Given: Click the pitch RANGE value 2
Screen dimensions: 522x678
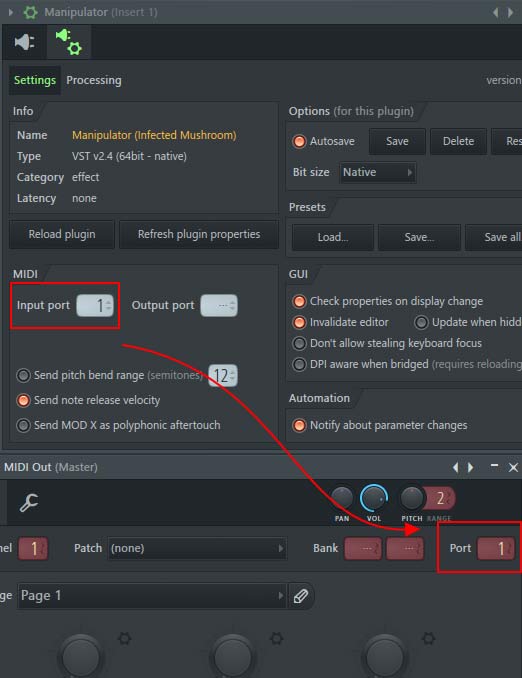Looking at the screenshot, I should 440,498.
